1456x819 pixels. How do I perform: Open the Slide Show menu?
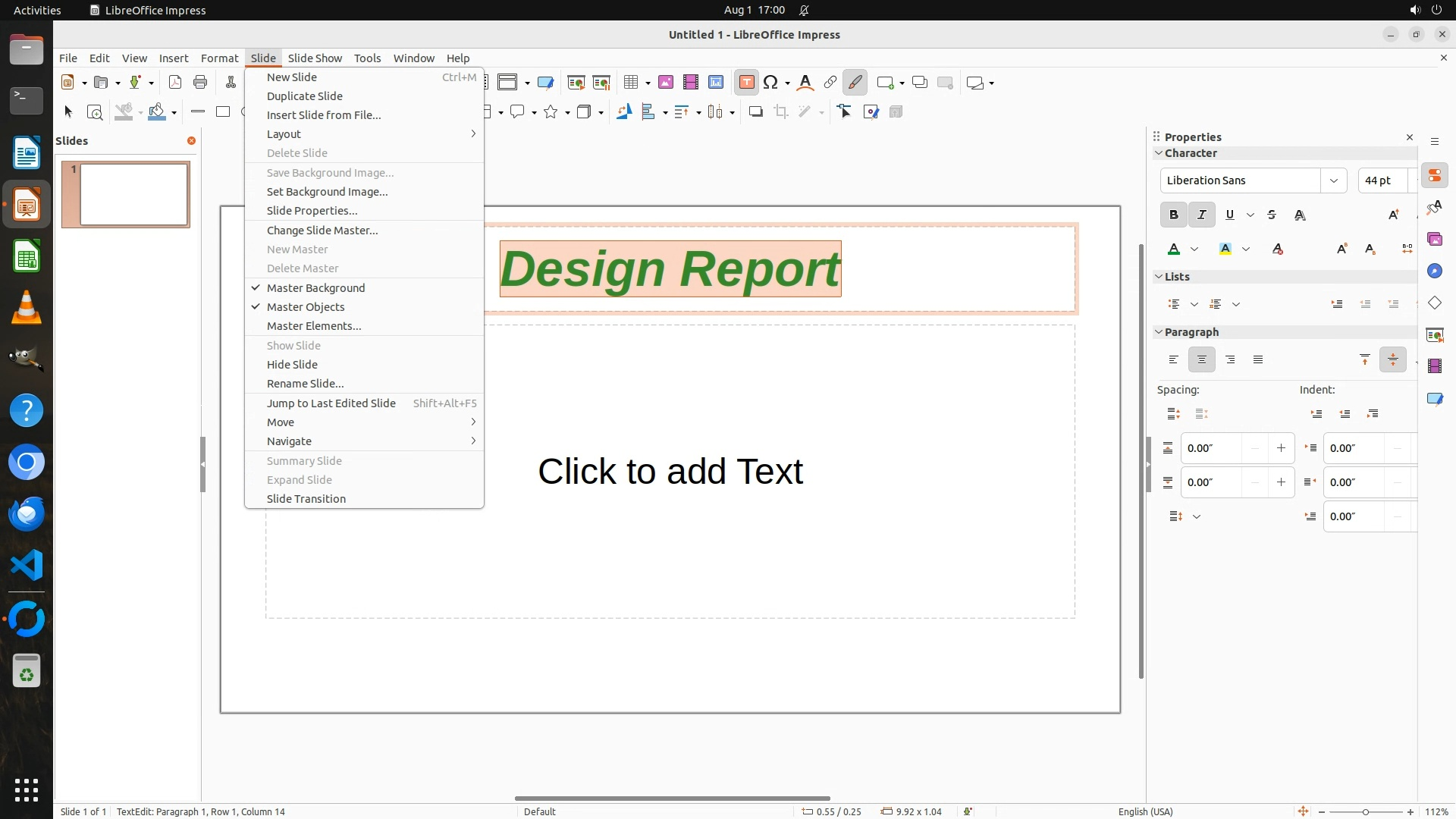(x=315, y=58)
